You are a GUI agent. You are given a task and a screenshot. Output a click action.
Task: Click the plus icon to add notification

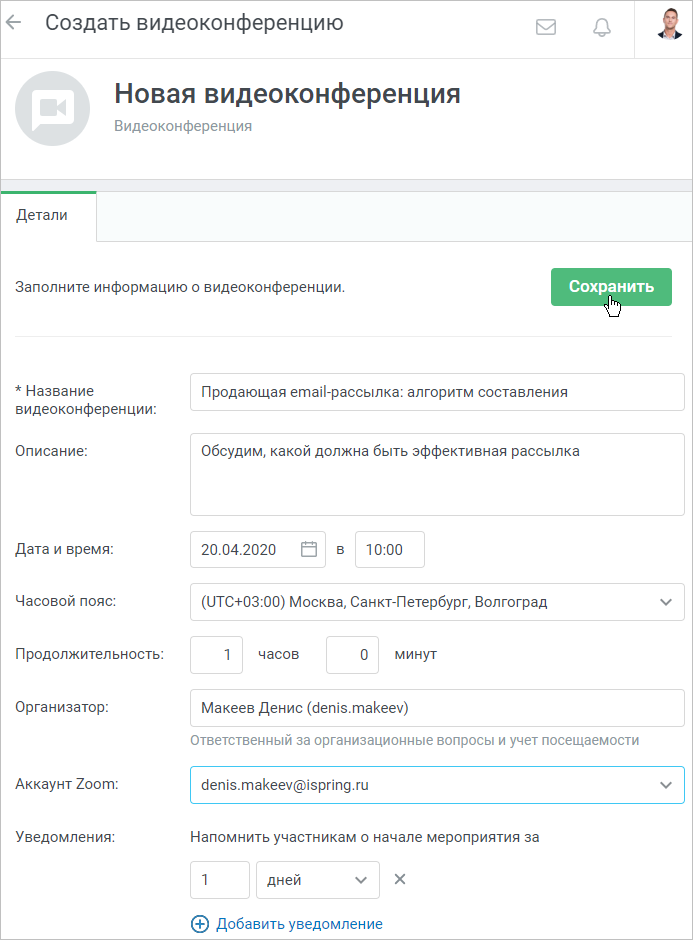coord(200,924)
